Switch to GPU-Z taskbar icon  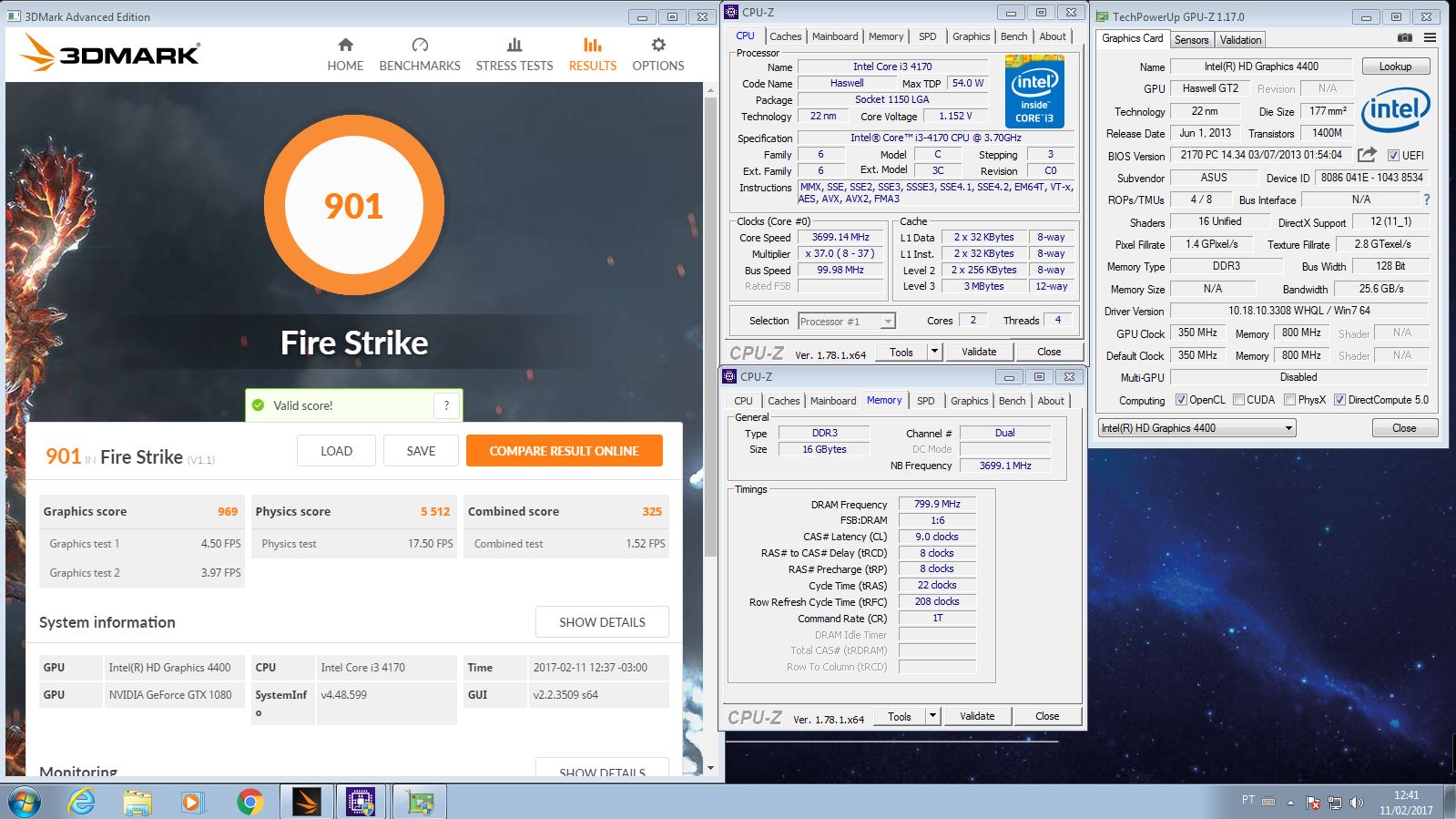point(419,802)
